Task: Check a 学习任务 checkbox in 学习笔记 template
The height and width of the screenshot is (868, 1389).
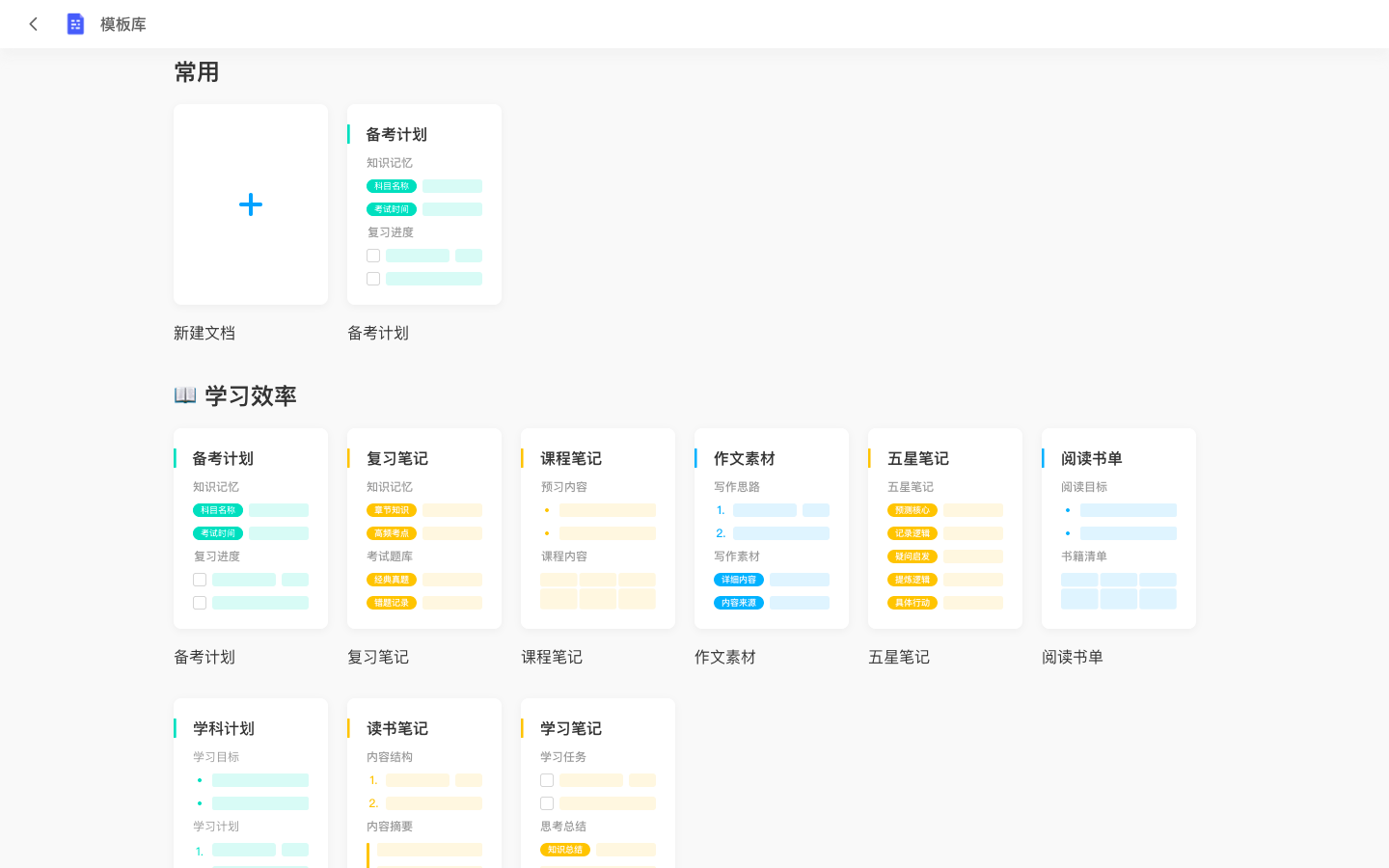Action: pyautogui.click(x=547, y=779)
